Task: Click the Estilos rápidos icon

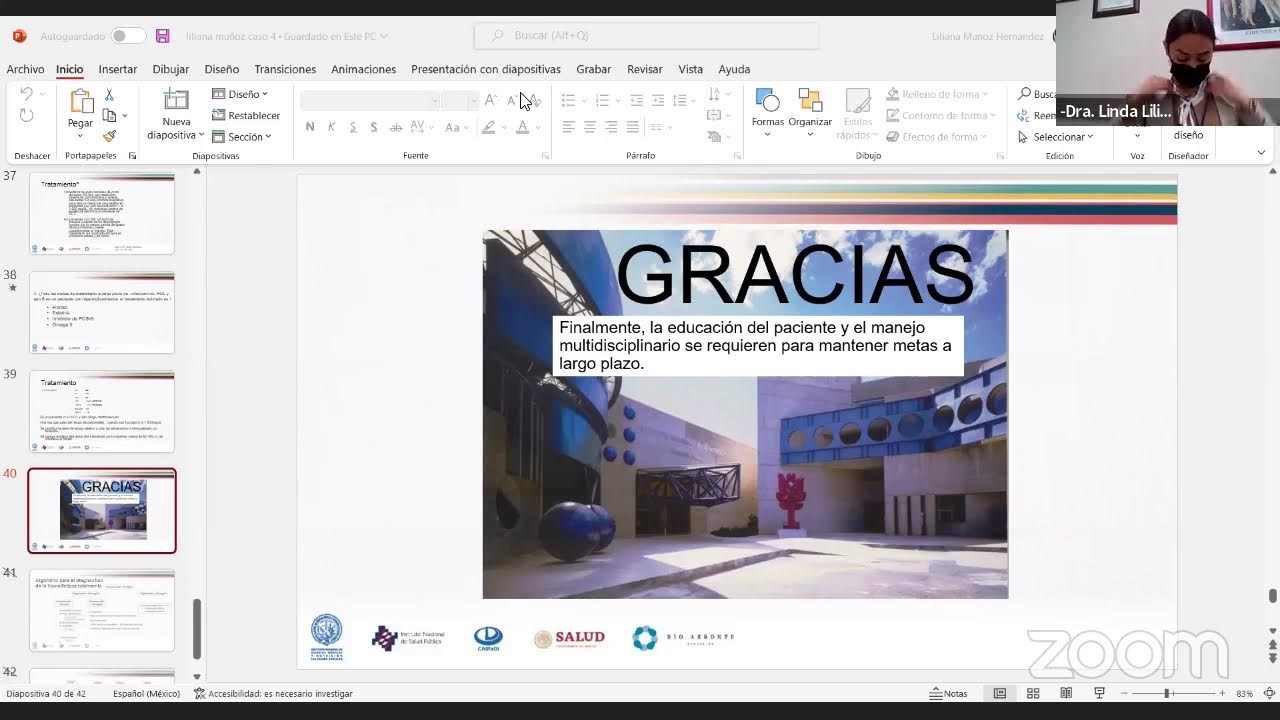Action: (x=858, y=100)
